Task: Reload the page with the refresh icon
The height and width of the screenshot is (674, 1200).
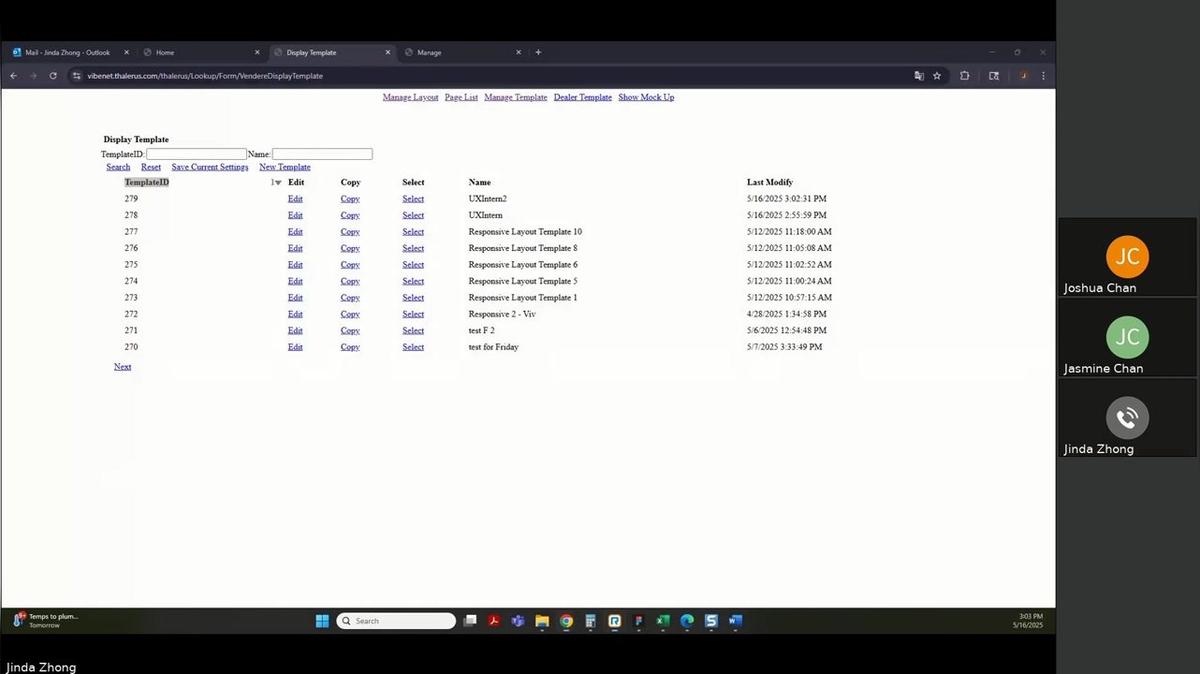Action: point(53,75)
